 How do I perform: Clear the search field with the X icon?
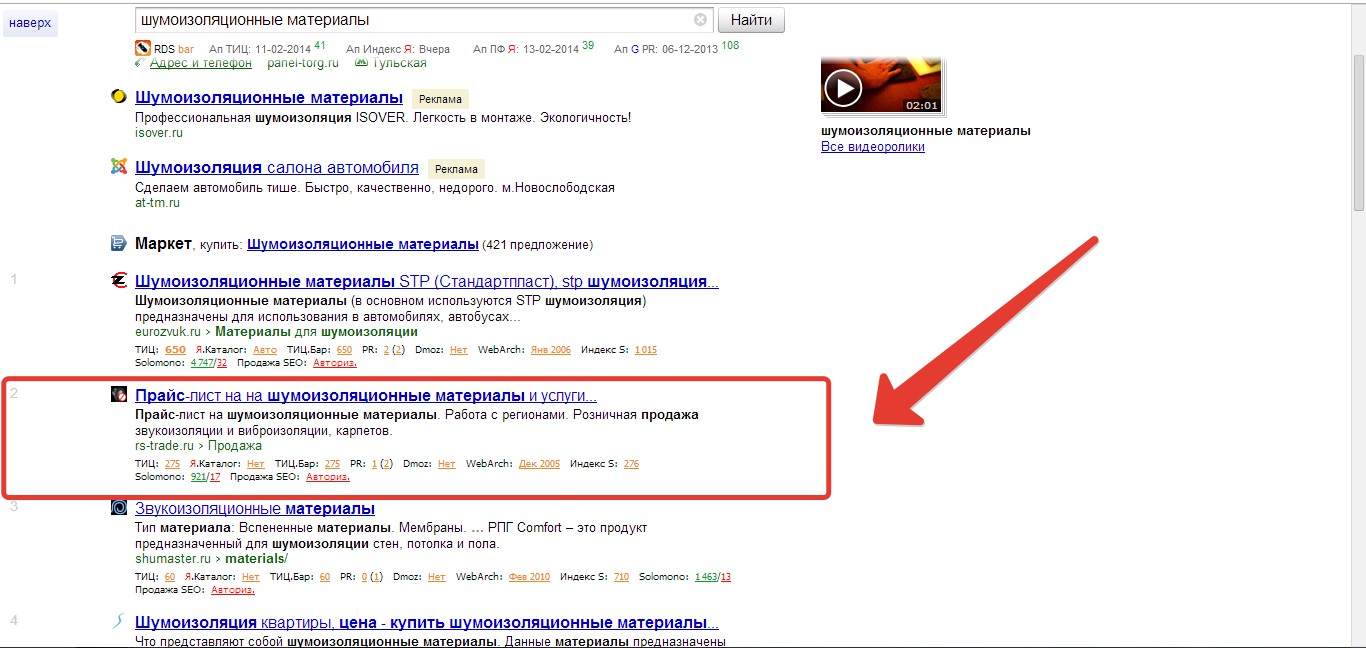click(700, 19)
